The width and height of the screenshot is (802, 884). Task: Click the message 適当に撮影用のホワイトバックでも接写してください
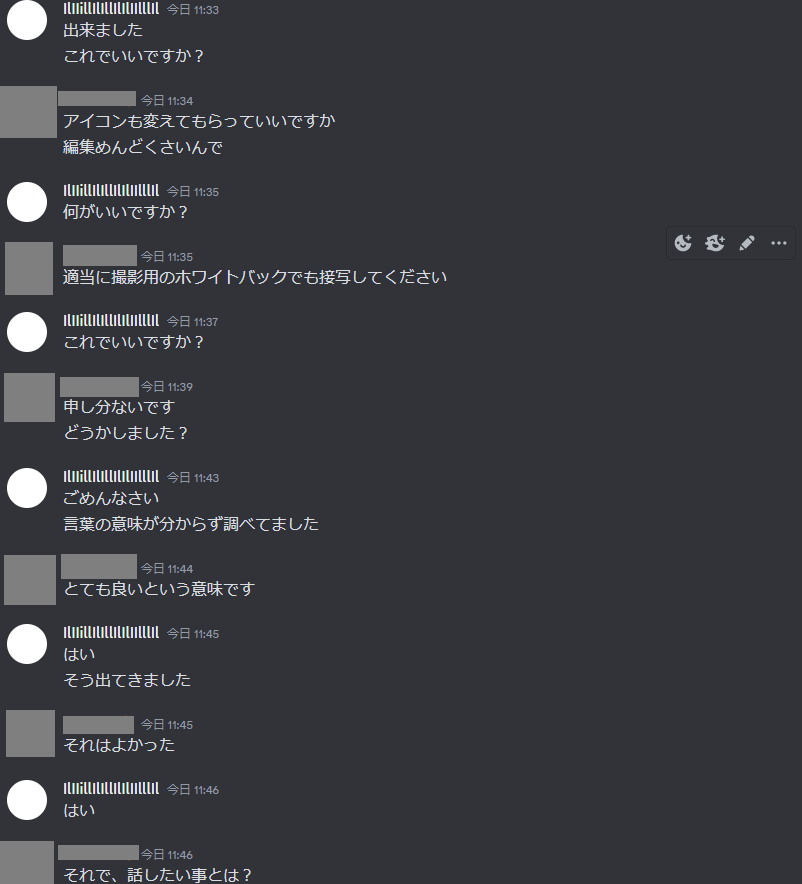pyautogui.click(x=255, y=277)
